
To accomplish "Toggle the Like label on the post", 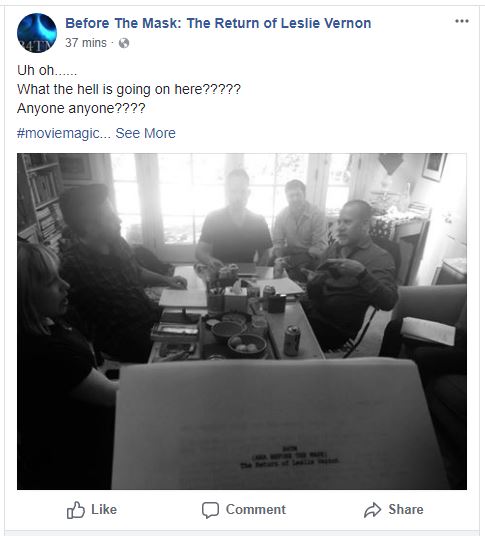I will (104, 509).
